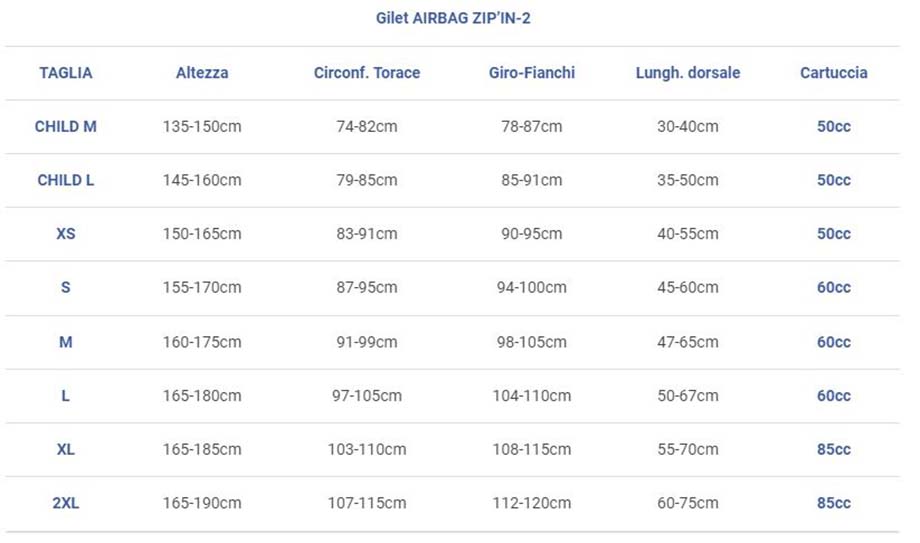Click the Altezza column header
Viewport: 920px width, 543px height.
coord(202,73)
